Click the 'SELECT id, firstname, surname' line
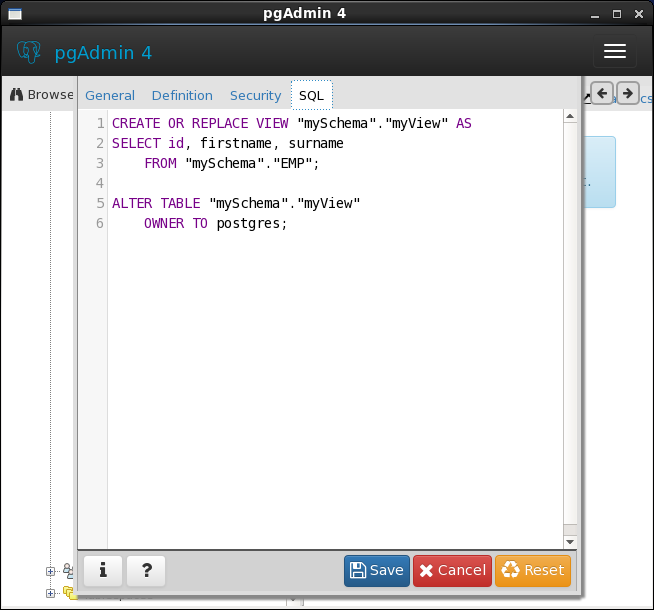654x610 pixels. pyautogui.click(x=228, y=143)
